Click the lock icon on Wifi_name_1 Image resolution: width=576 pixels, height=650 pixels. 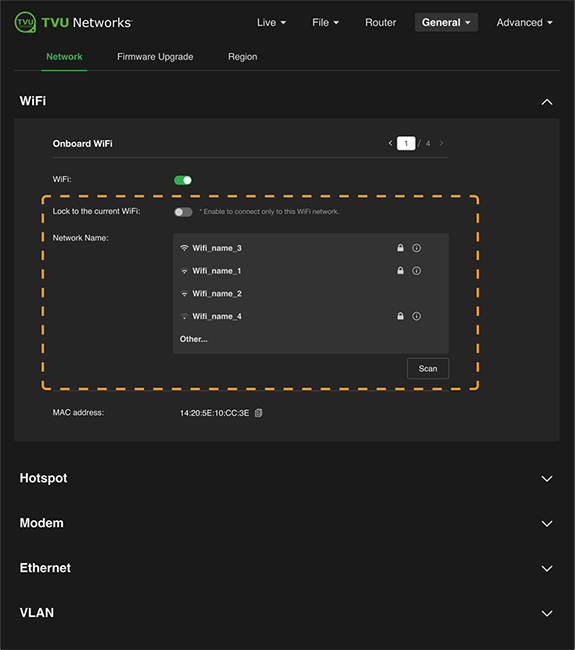click(400, 270)
